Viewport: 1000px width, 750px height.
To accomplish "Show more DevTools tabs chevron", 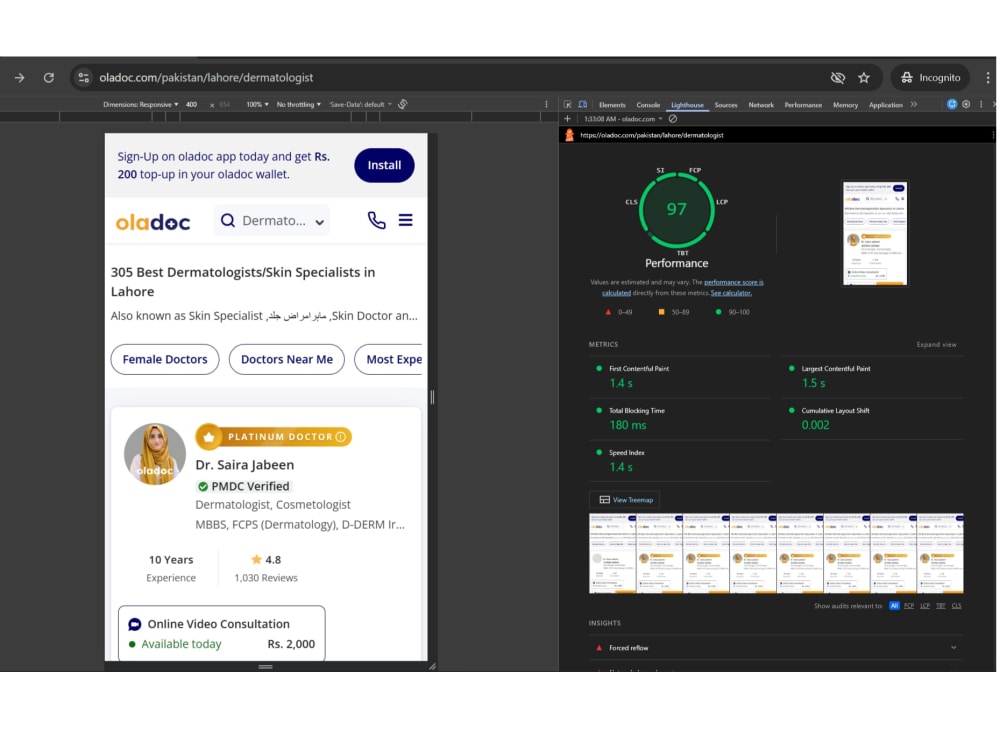I will pyautogui.click(x=914, y=105).
